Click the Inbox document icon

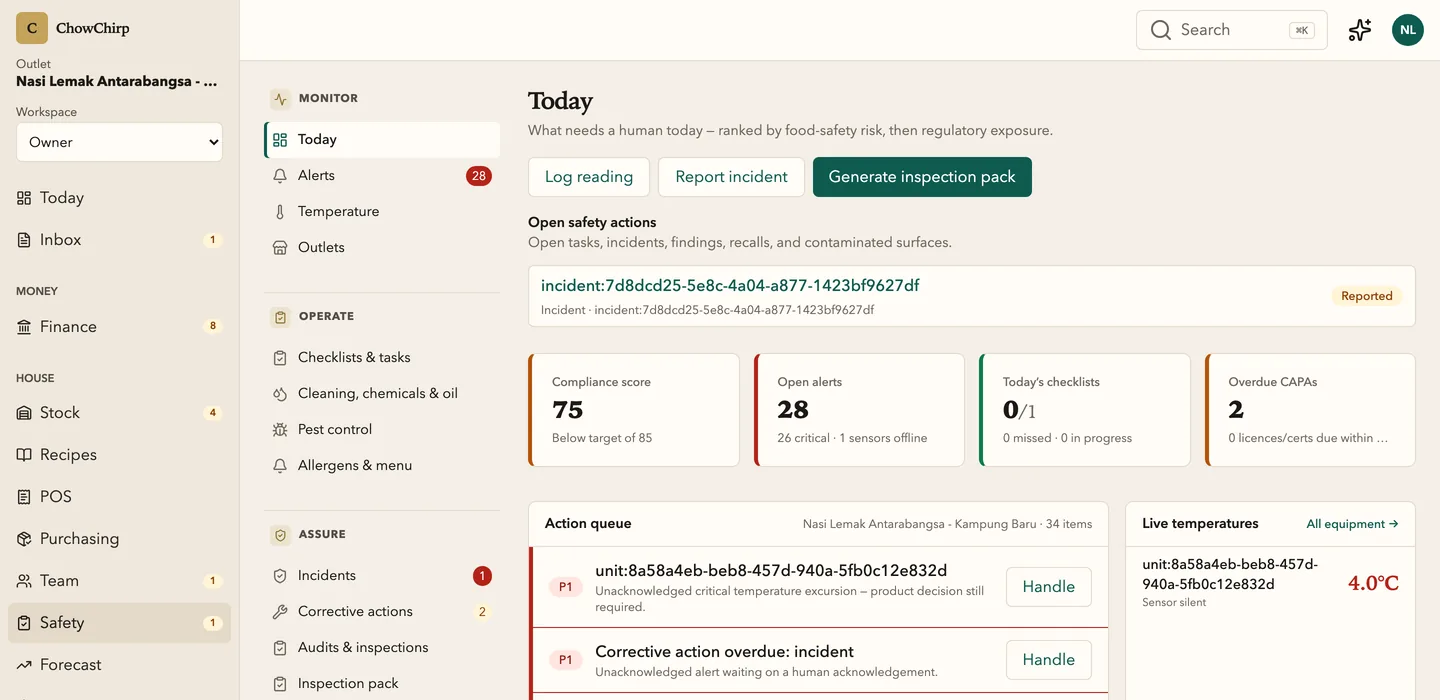point(24,240)
